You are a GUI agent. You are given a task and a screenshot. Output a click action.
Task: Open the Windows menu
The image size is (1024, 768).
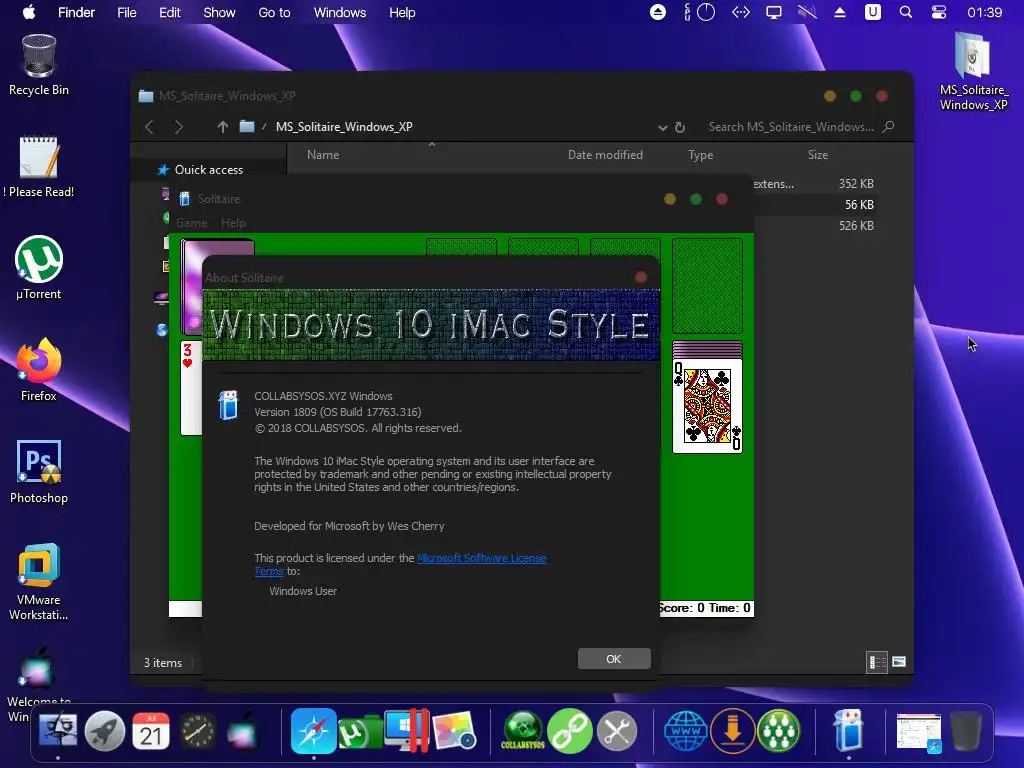click(340, 12)
